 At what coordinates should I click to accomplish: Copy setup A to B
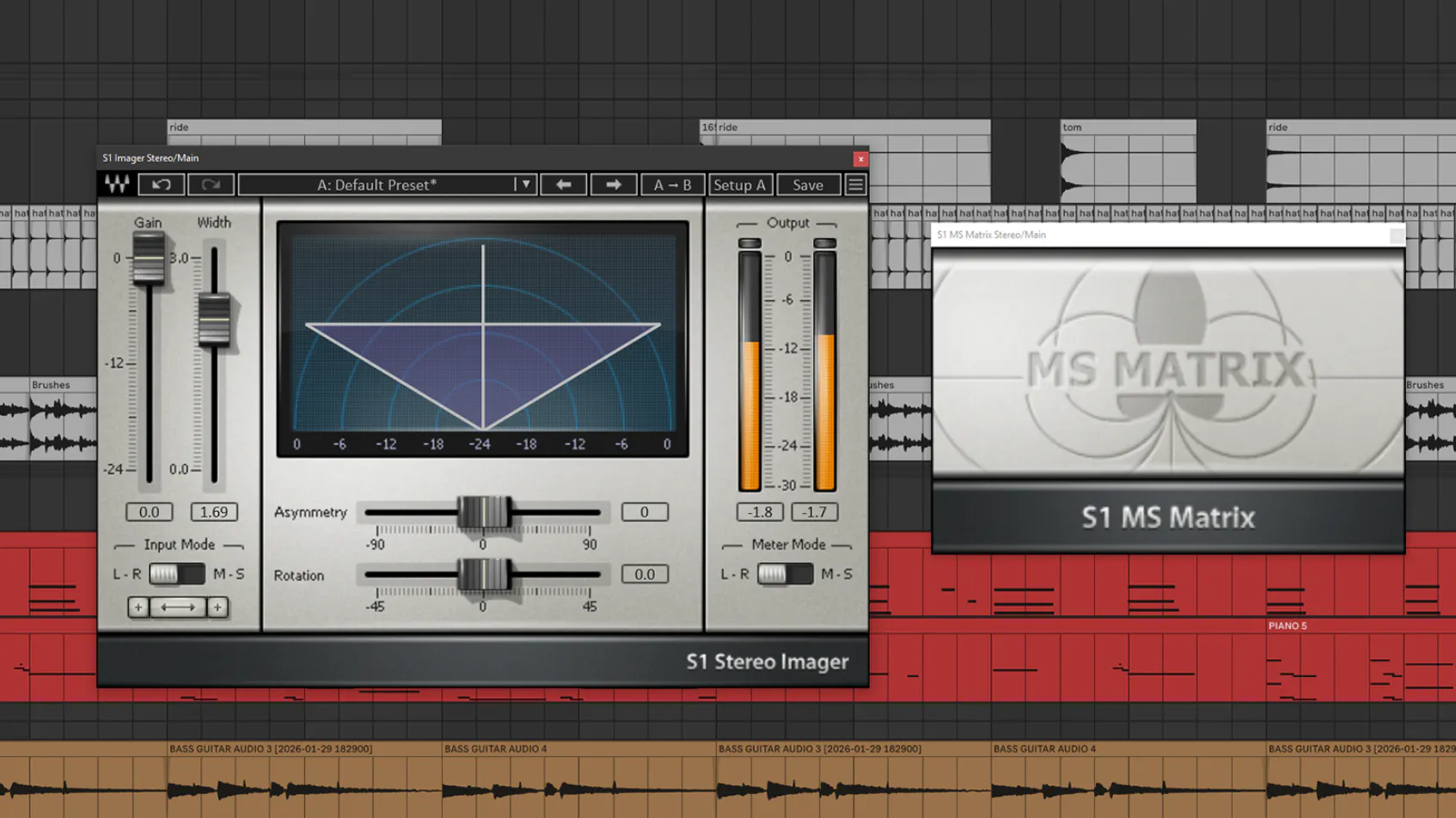click(x=672, y=185)
